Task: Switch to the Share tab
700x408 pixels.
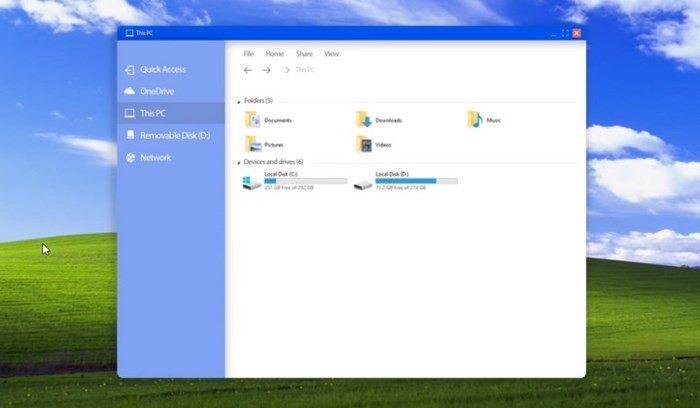Action: (x=304, y=54)
